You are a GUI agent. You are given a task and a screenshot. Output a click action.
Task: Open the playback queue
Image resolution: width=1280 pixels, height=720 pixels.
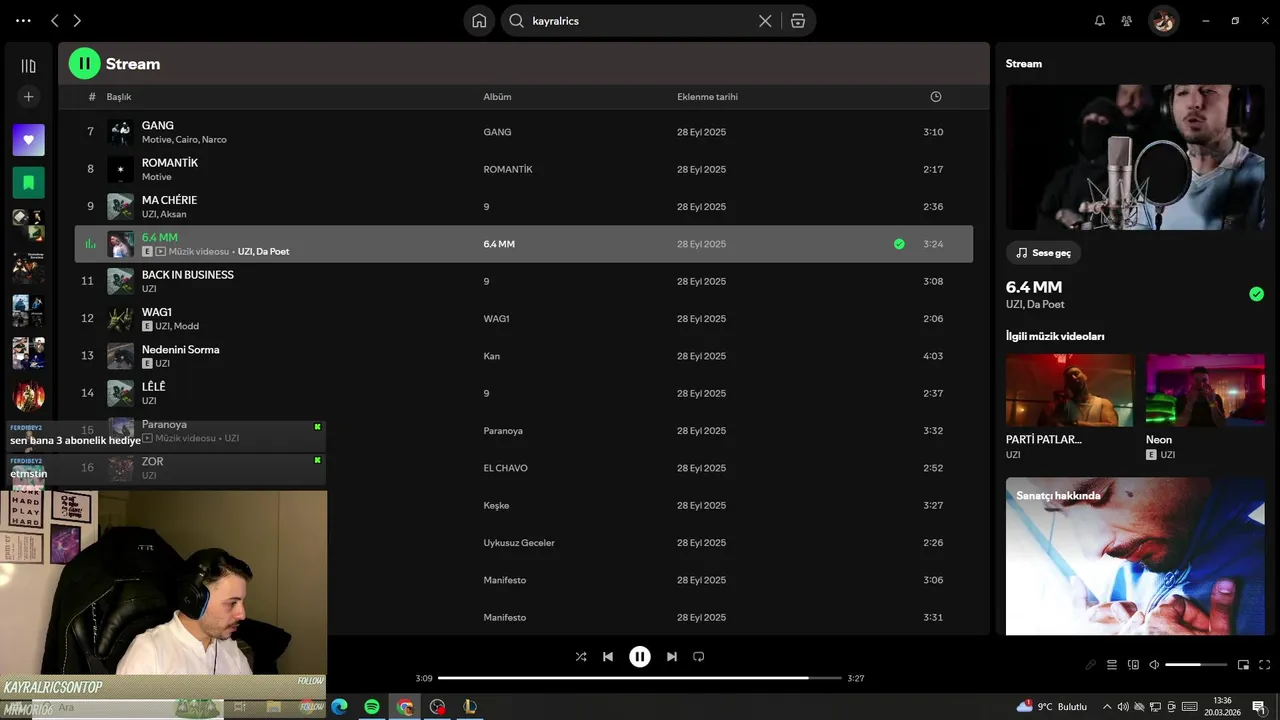pyautogui.click(x=1112, y=665)
